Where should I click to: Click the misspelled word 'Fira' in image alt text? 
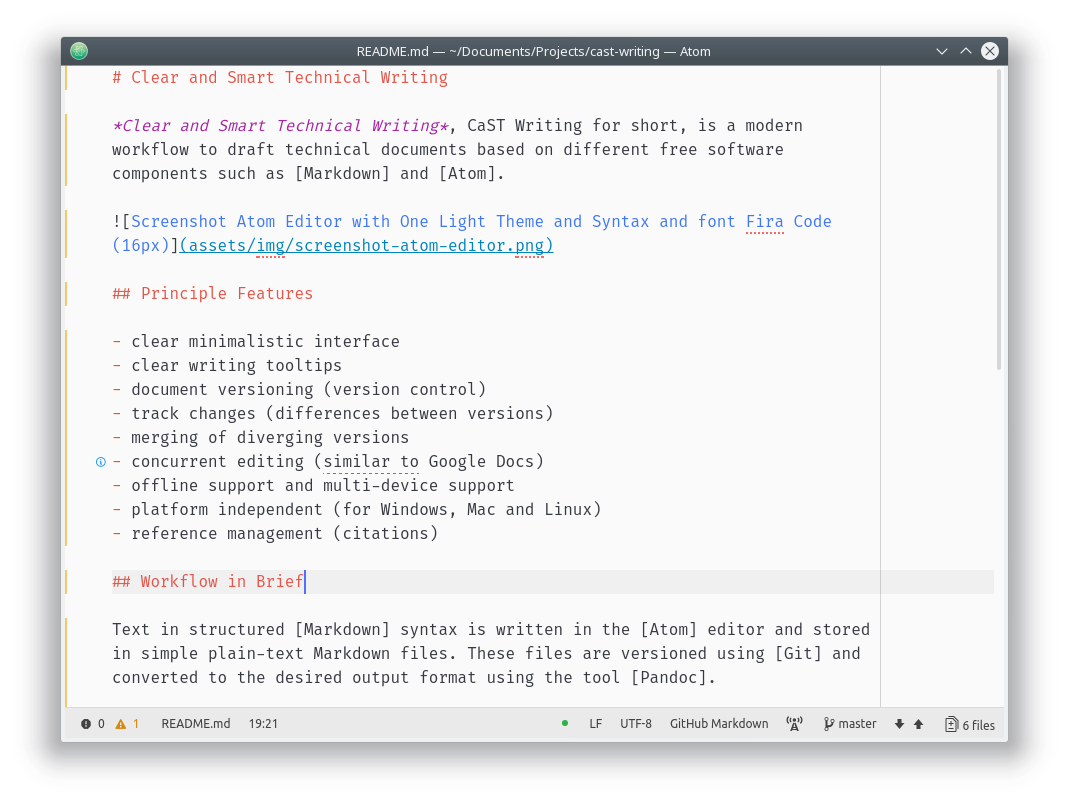click(765, 222)
